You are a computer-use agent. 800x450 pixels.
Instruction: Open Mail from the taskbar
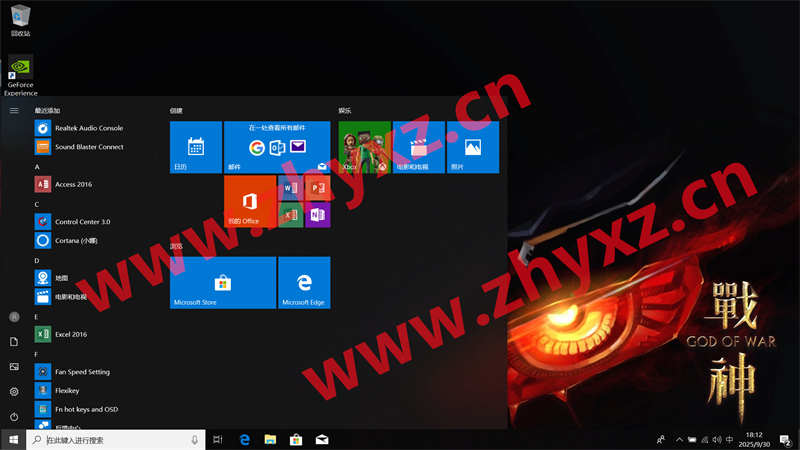(322, 439)
